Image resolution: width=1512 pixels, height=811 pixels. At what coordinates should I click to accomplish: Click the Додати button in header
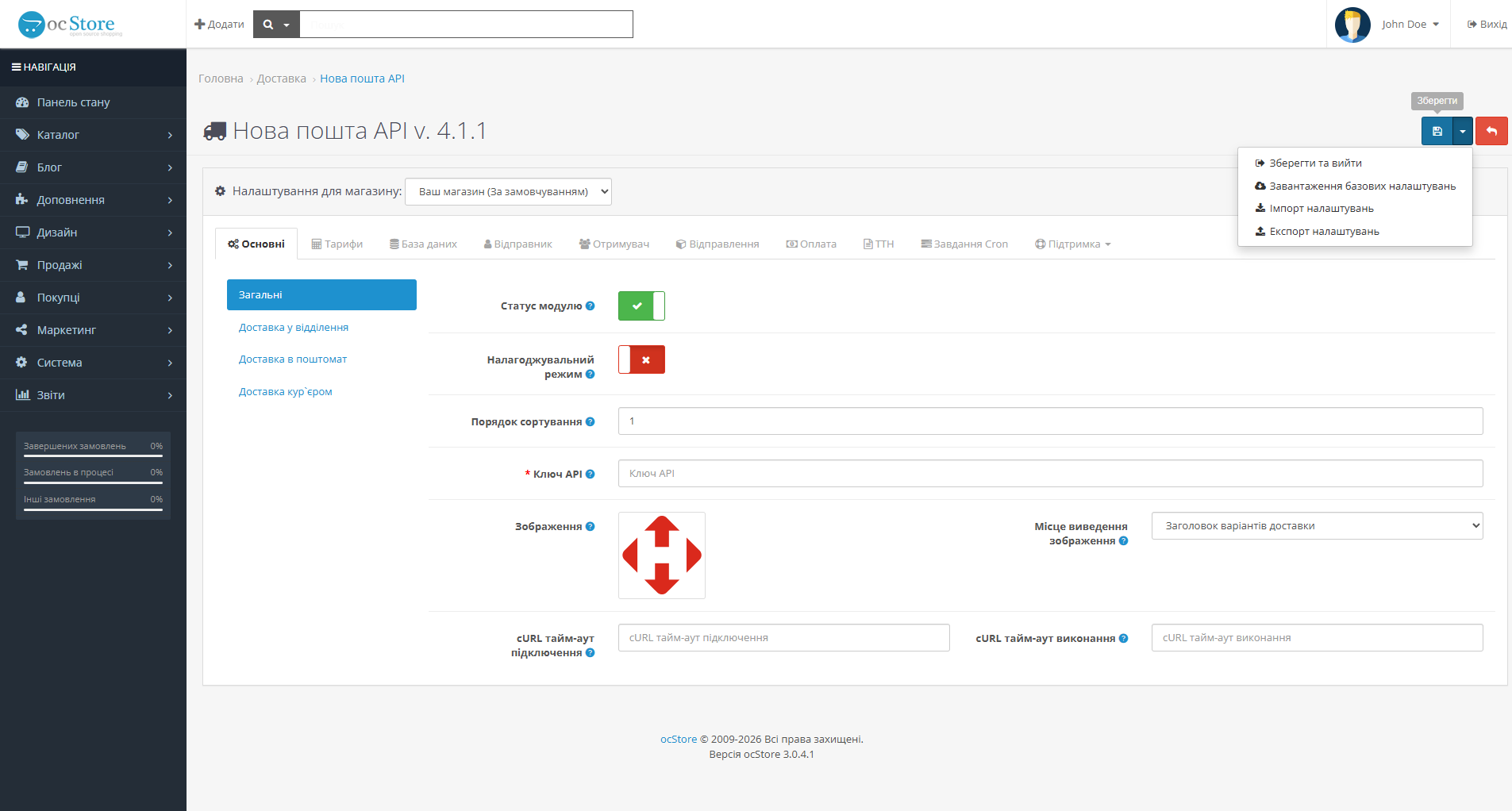tap(219, 25)
